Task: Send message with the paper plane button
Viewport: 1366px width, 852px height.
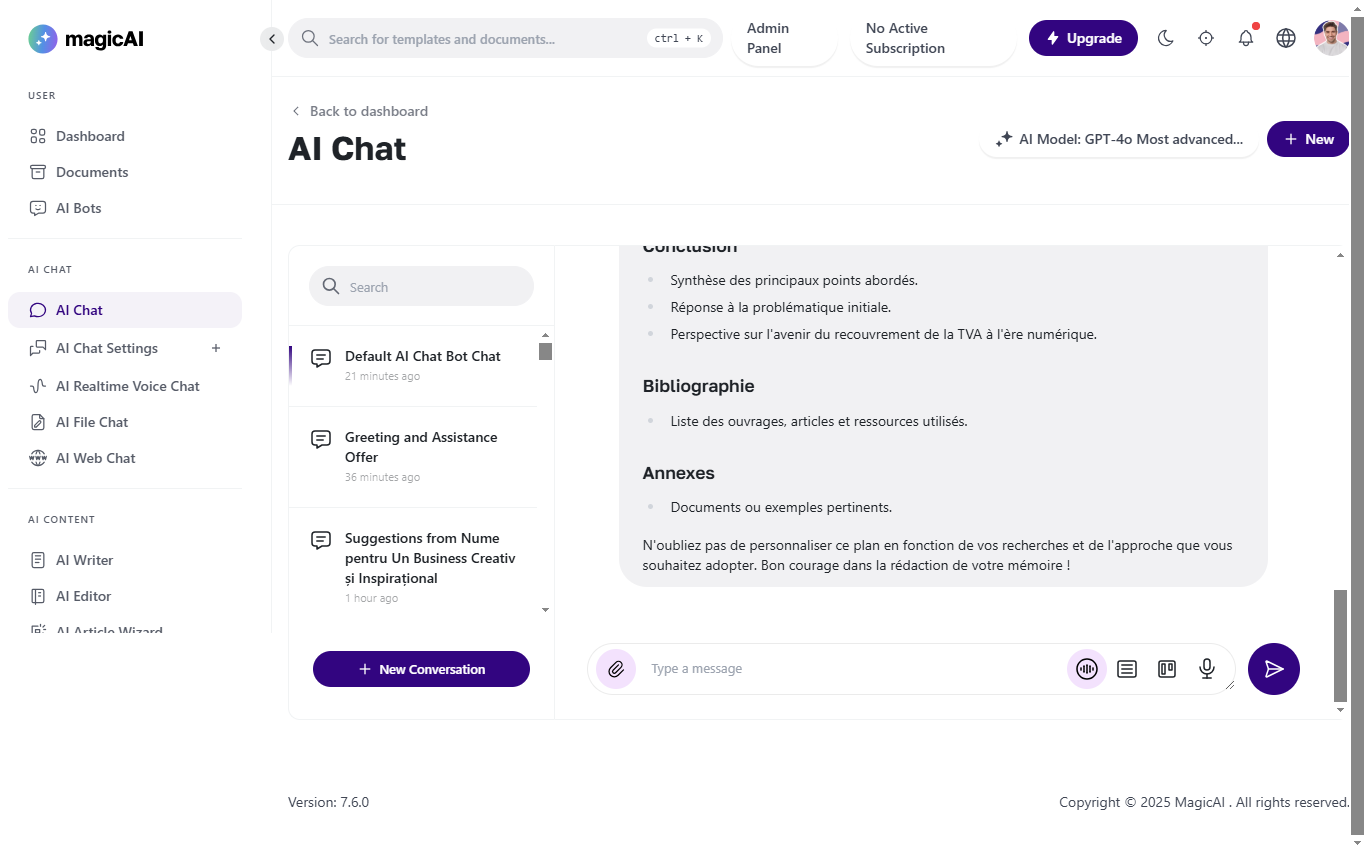Action: [1273, 669]
